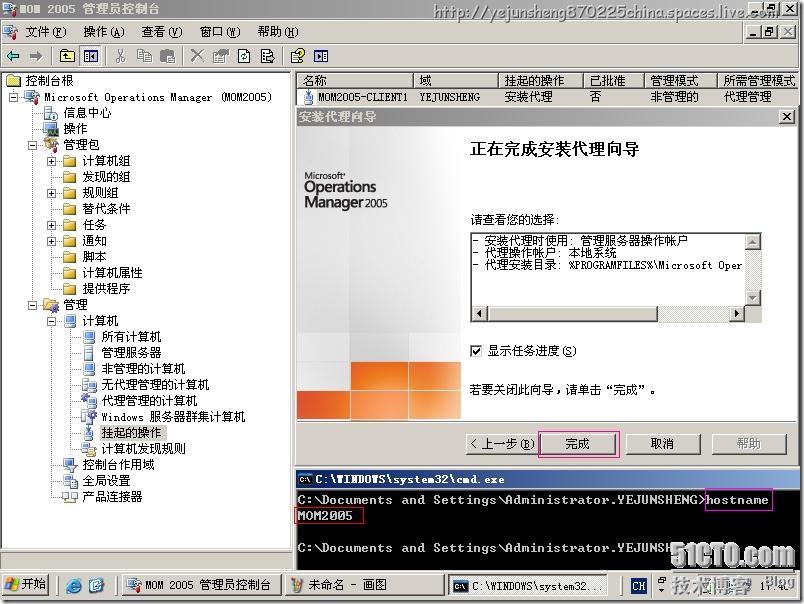Select 脚本 folder in tree
The image size is (804, 604).
click(94, 257)
